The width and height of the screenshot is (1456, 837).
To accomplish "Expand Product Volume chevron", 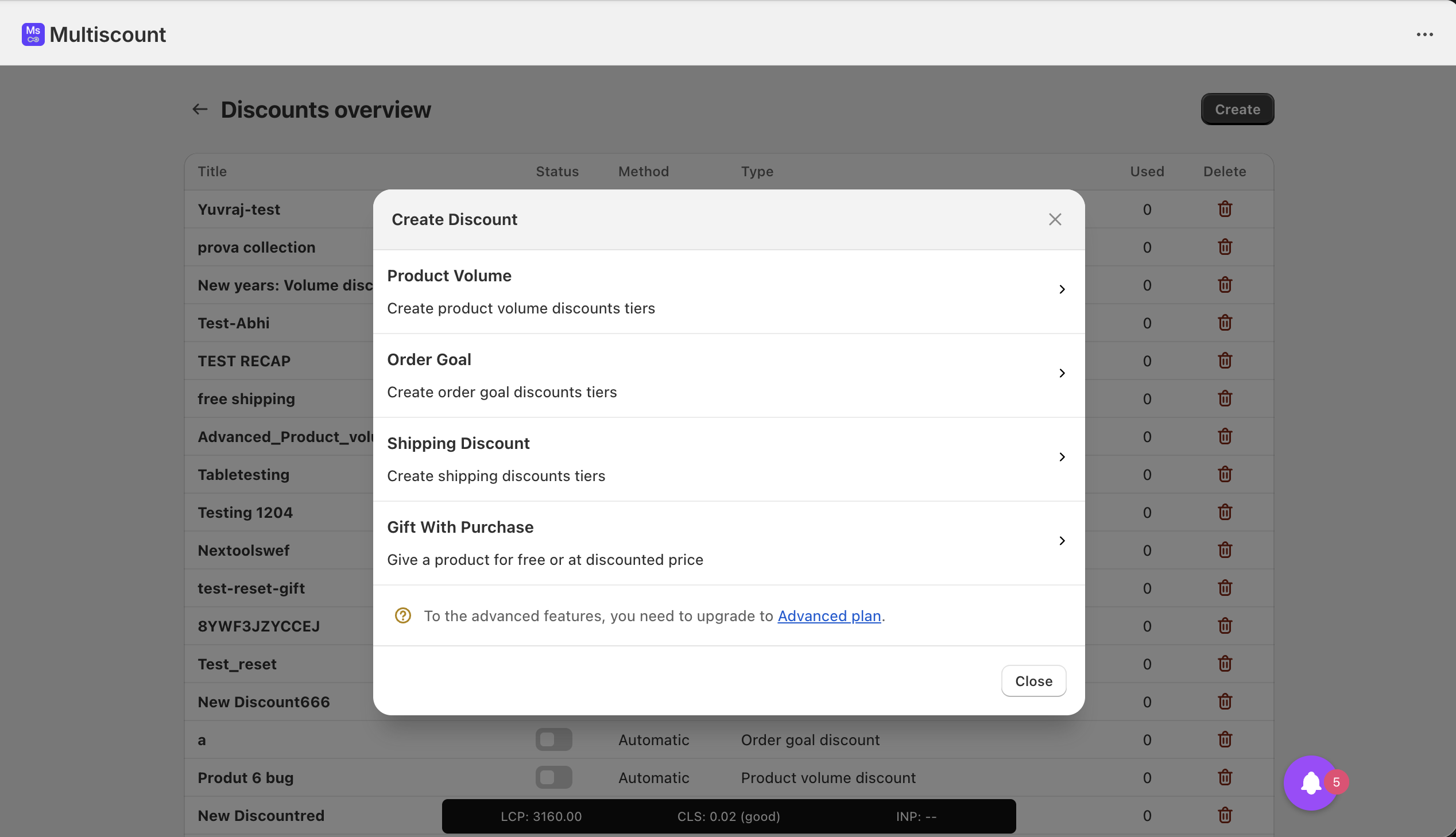I will point(1062,290).
